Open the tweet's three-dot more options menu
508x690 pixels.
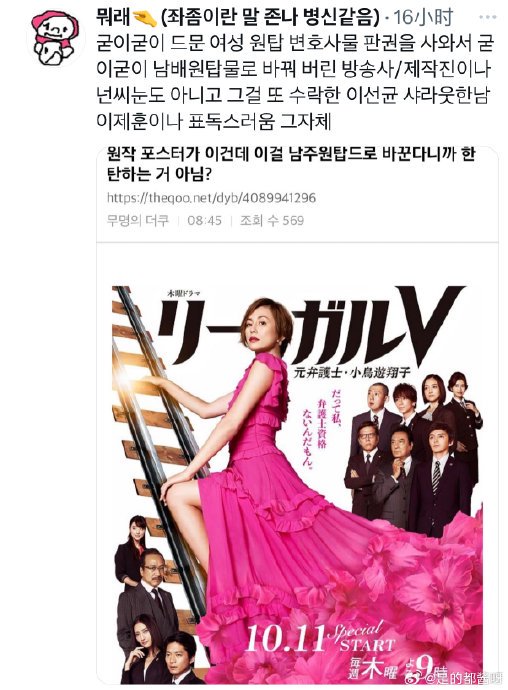click(487, 17)
